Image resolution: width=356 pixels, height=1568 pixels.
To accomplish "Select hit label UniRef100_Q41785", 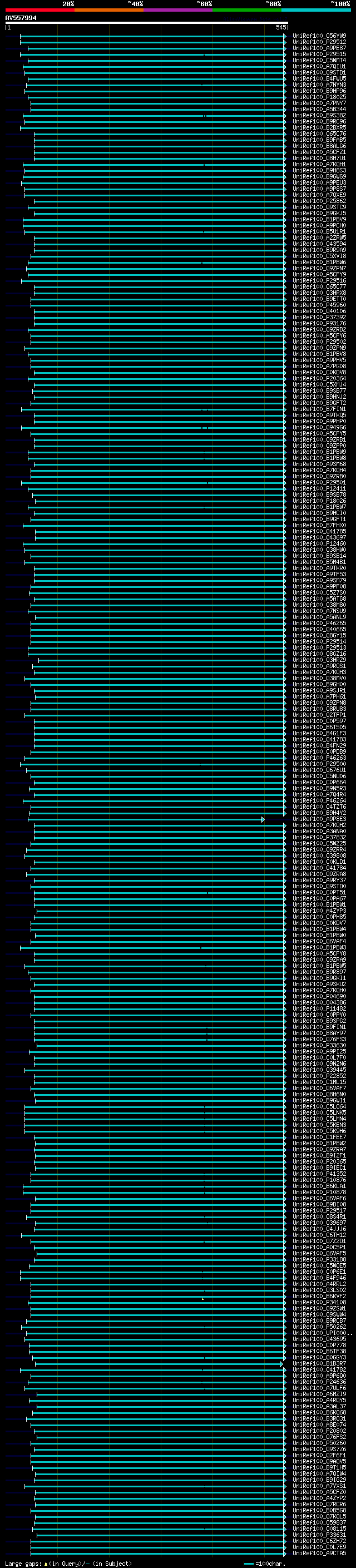I will tap(319, 531).
